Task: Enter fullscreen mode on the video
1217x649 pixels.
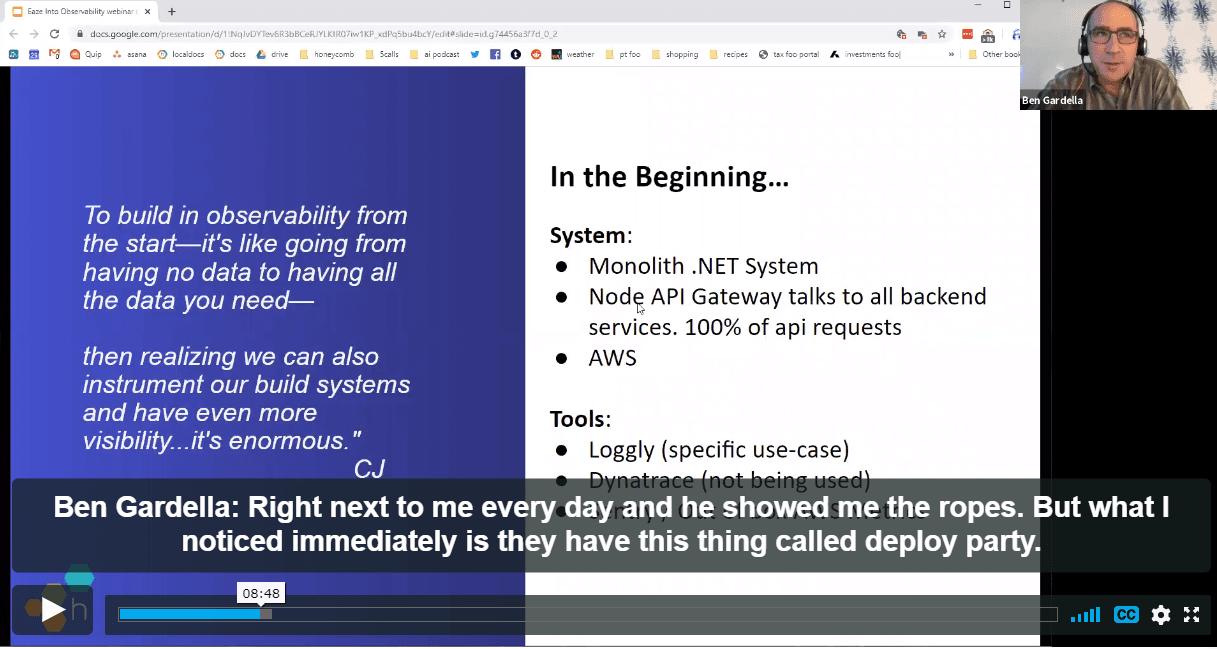Action: [1191, 615]
